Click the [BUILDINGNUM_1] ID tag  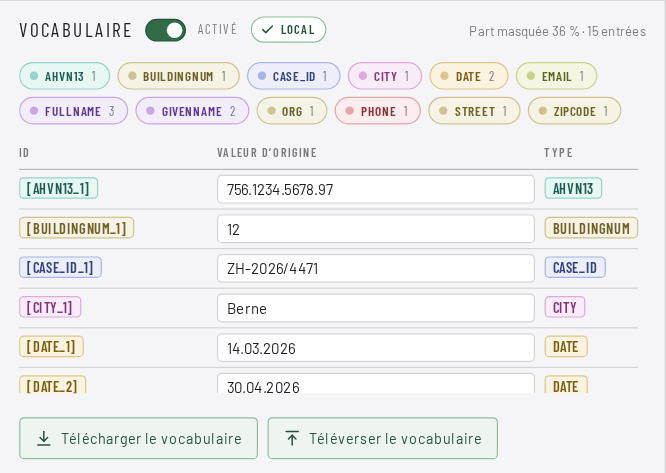coord(76,228)
